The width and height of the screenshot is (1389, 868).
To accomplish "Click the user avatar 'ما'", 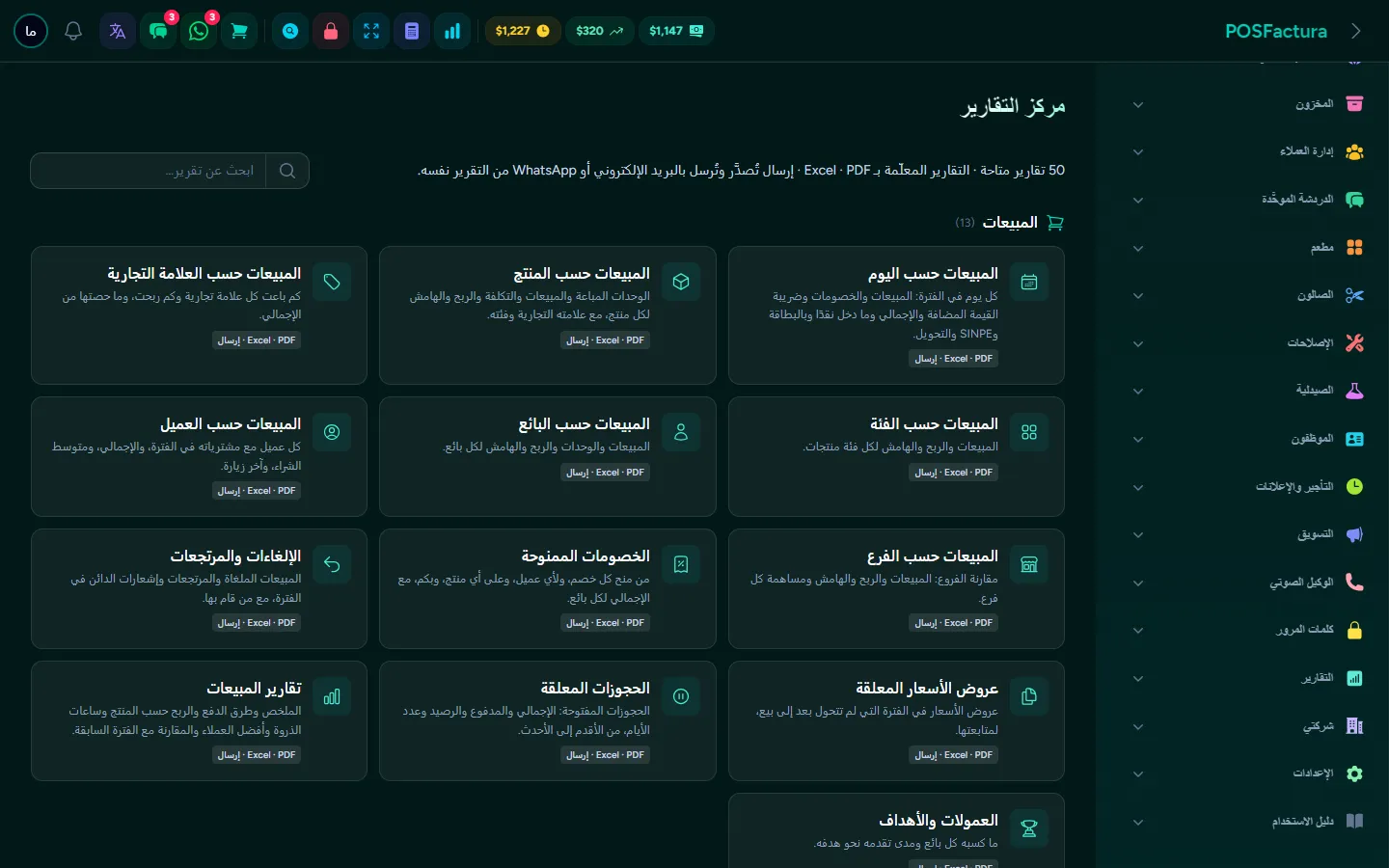I will (x=31, y=31).
